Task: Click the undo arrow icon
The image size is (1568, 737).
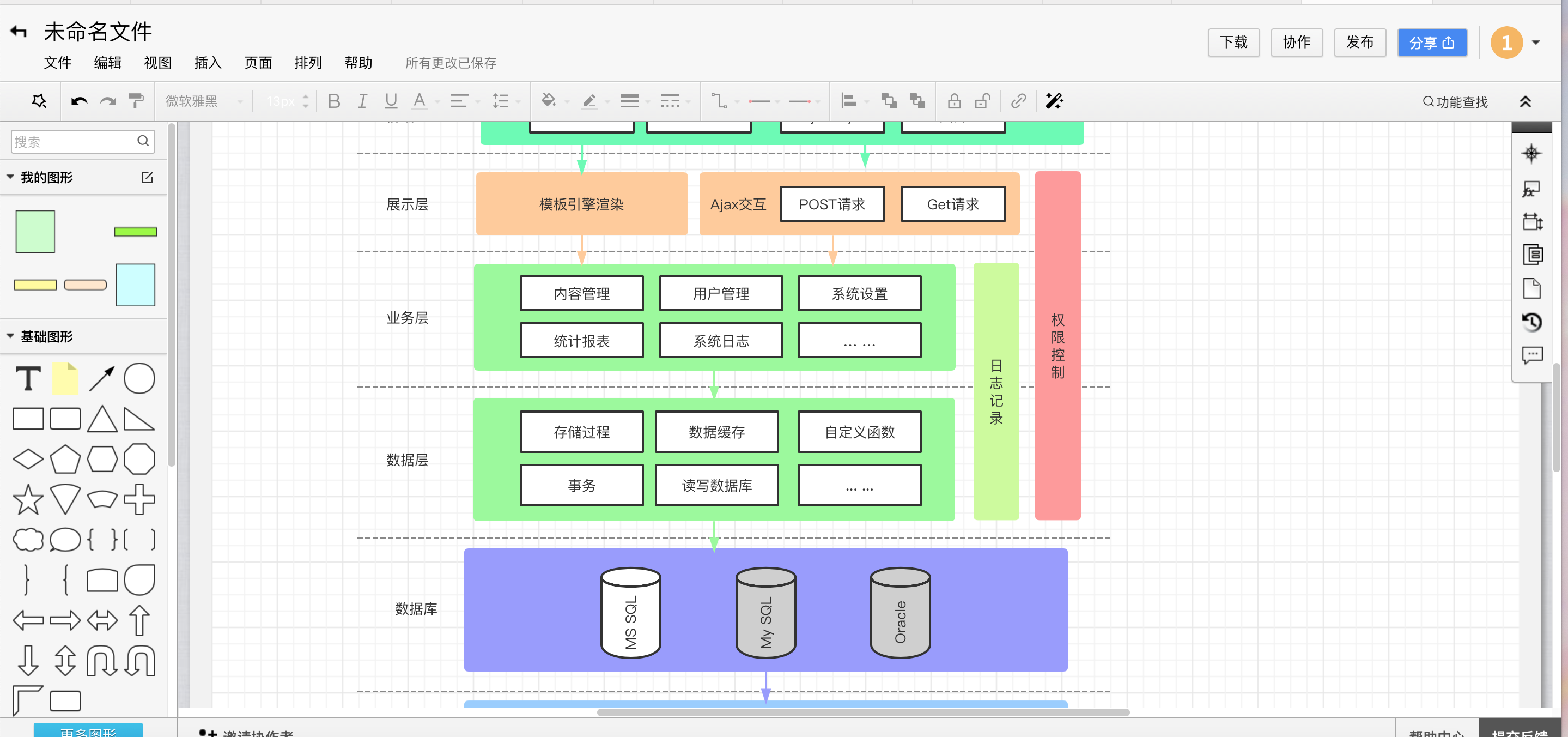Action: [79, 101]
